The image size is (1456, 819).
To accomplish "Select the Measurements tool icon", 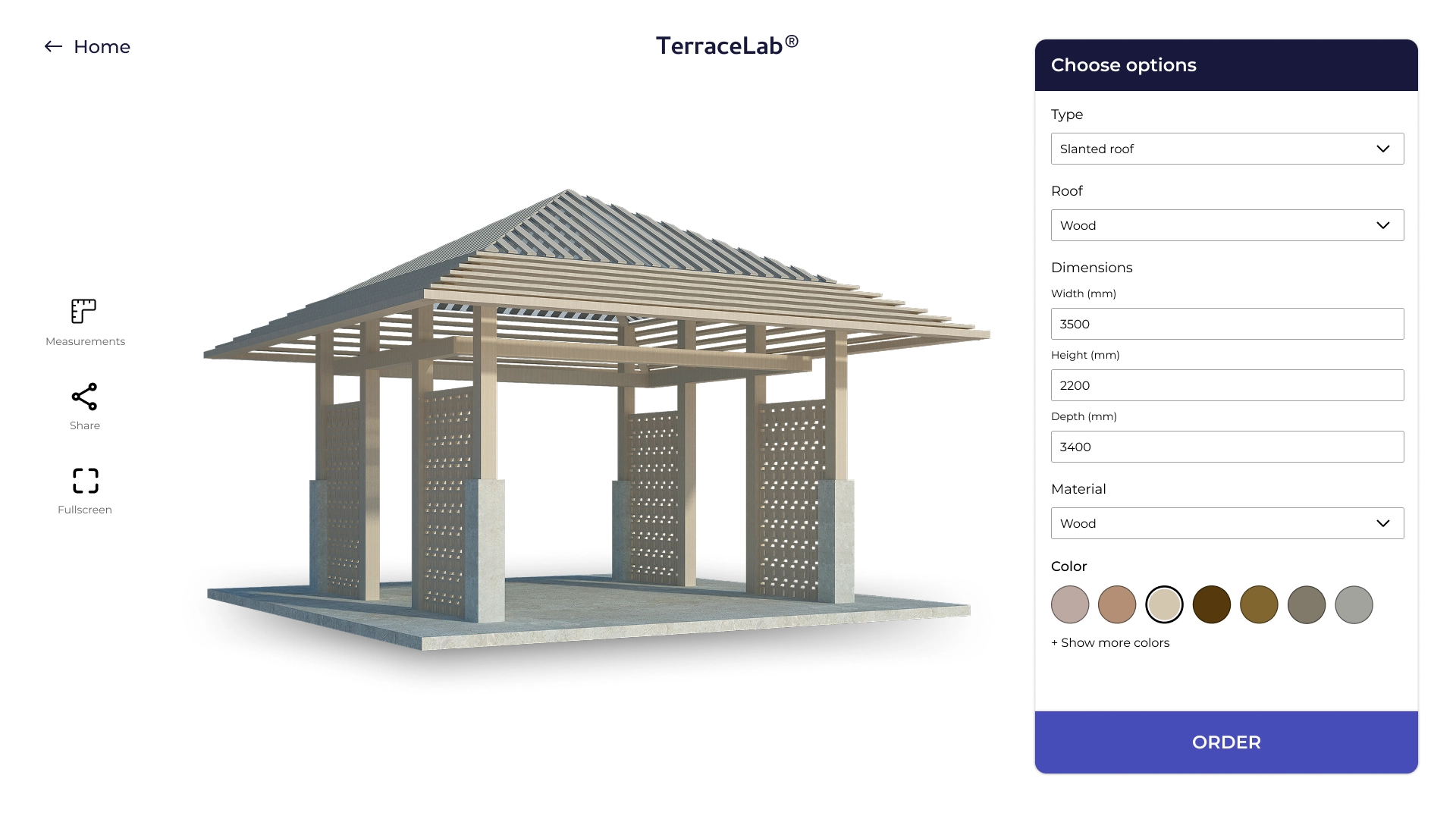I will [84, 311].
